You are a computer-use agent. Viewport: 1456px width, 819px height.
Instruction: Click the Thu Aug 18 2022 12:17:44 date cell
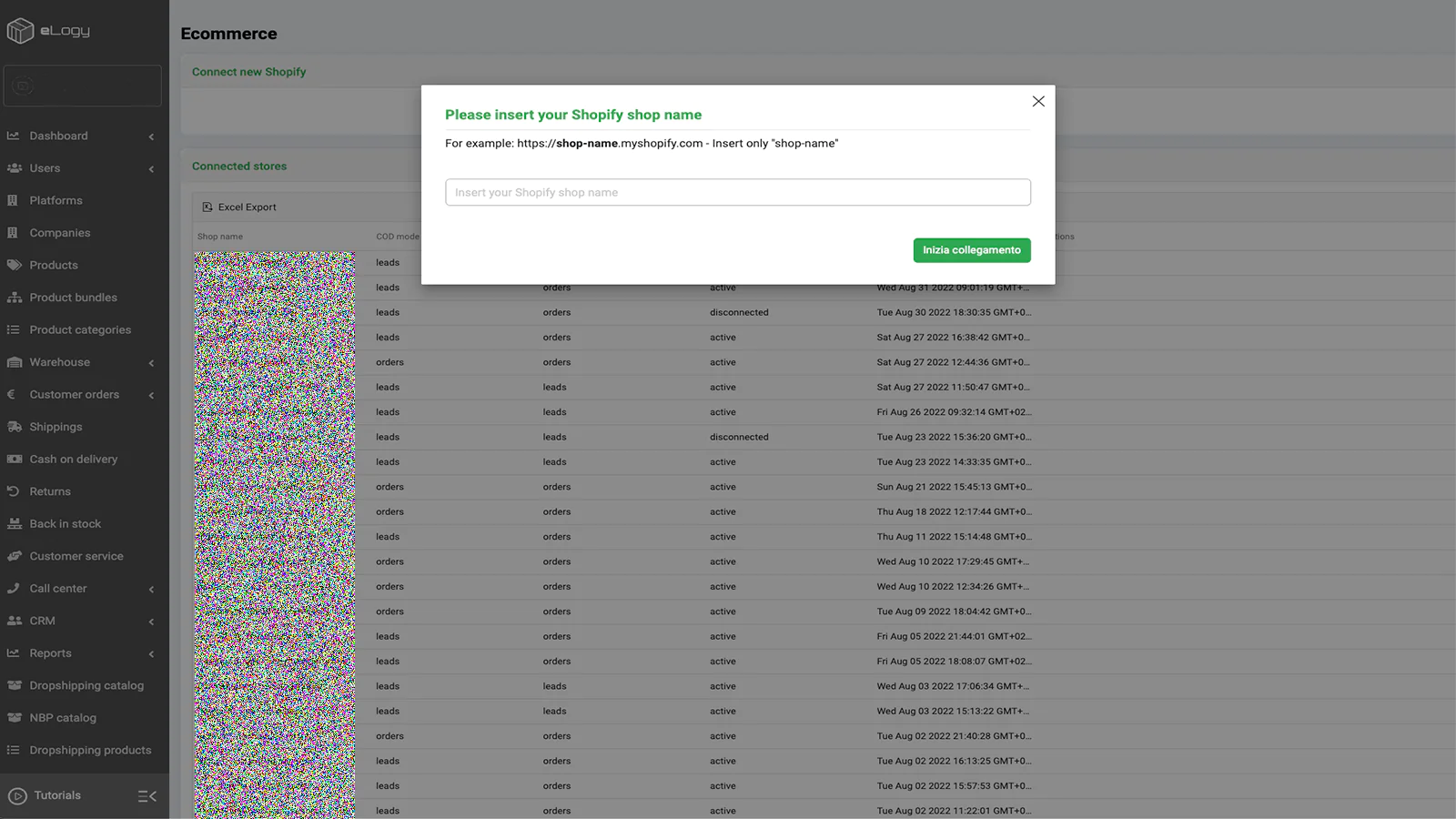[954, 512]
